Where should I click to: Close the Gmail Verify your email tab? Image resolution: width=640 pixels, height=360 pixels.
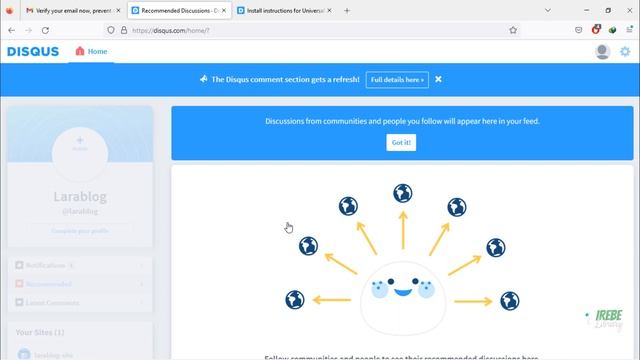[118, 11]
